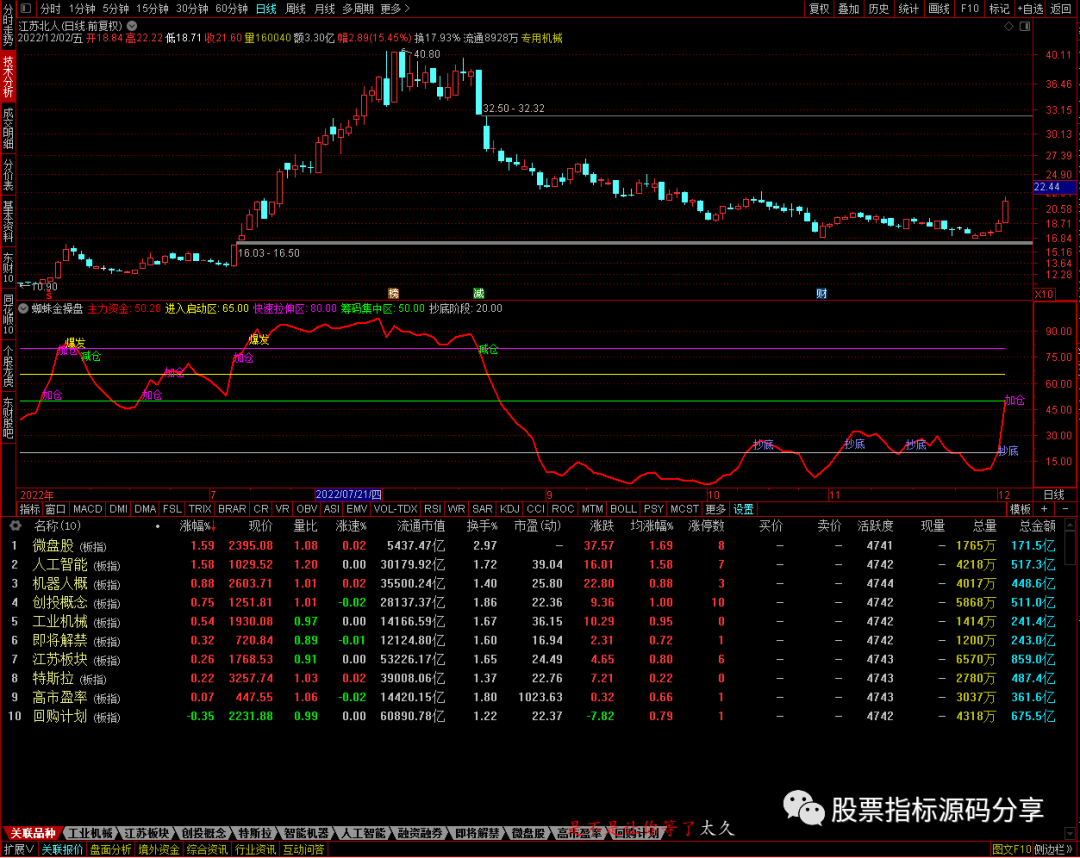1080x858 pixels.
Task: Switch to the 分时 chart period
Action: (50, 9)
